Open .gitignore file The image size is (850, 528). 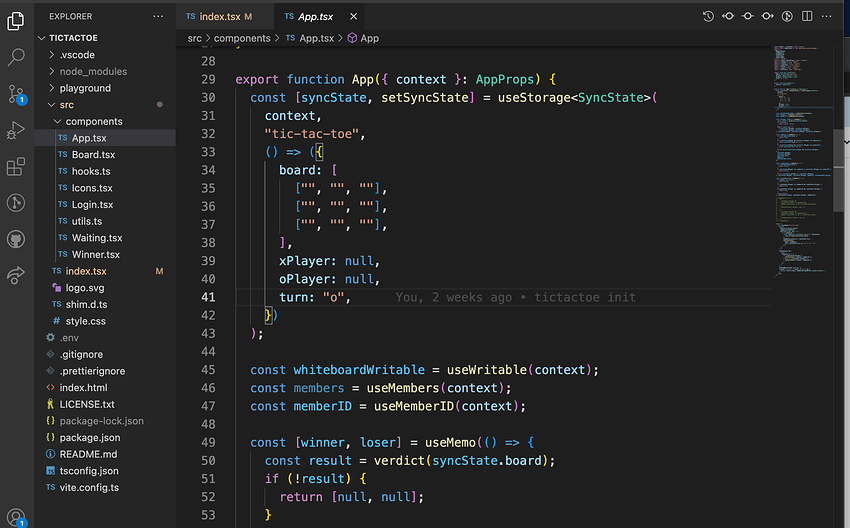coord(105,355)
